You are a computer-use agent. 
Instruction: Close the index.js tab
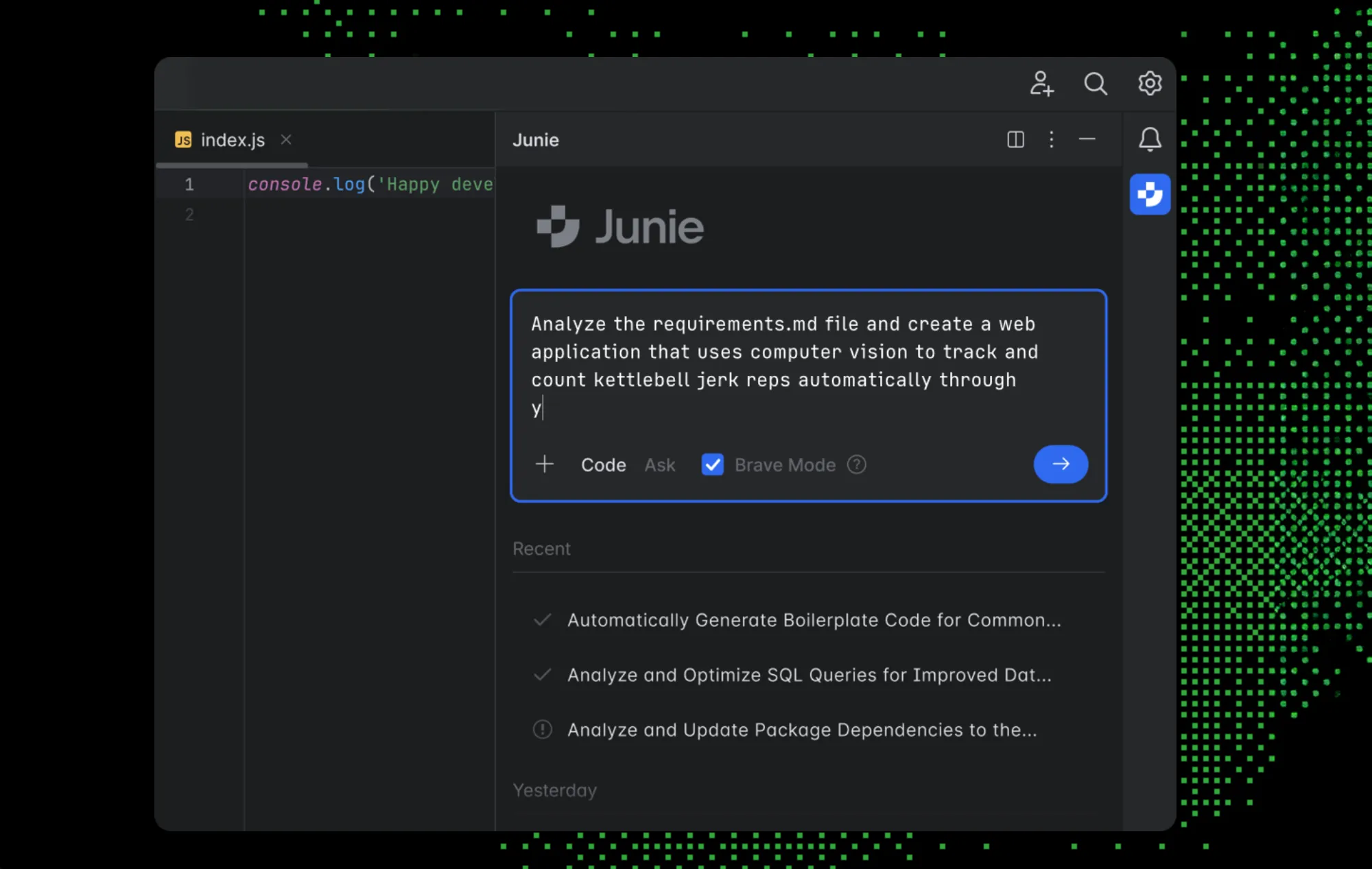286,139
